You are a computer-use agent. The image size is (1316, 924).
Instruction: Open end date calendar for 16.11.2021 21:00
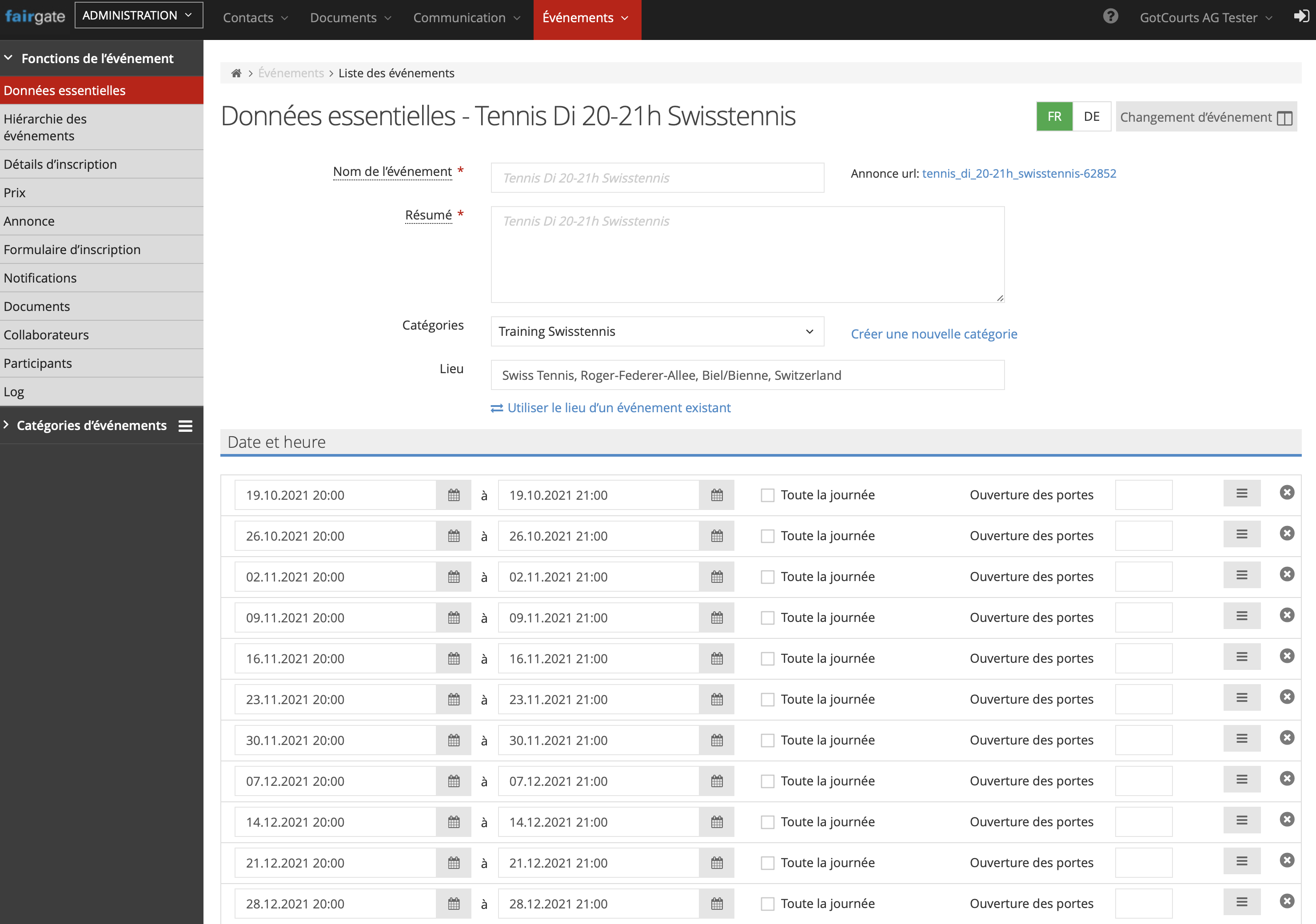click(717, 659)
